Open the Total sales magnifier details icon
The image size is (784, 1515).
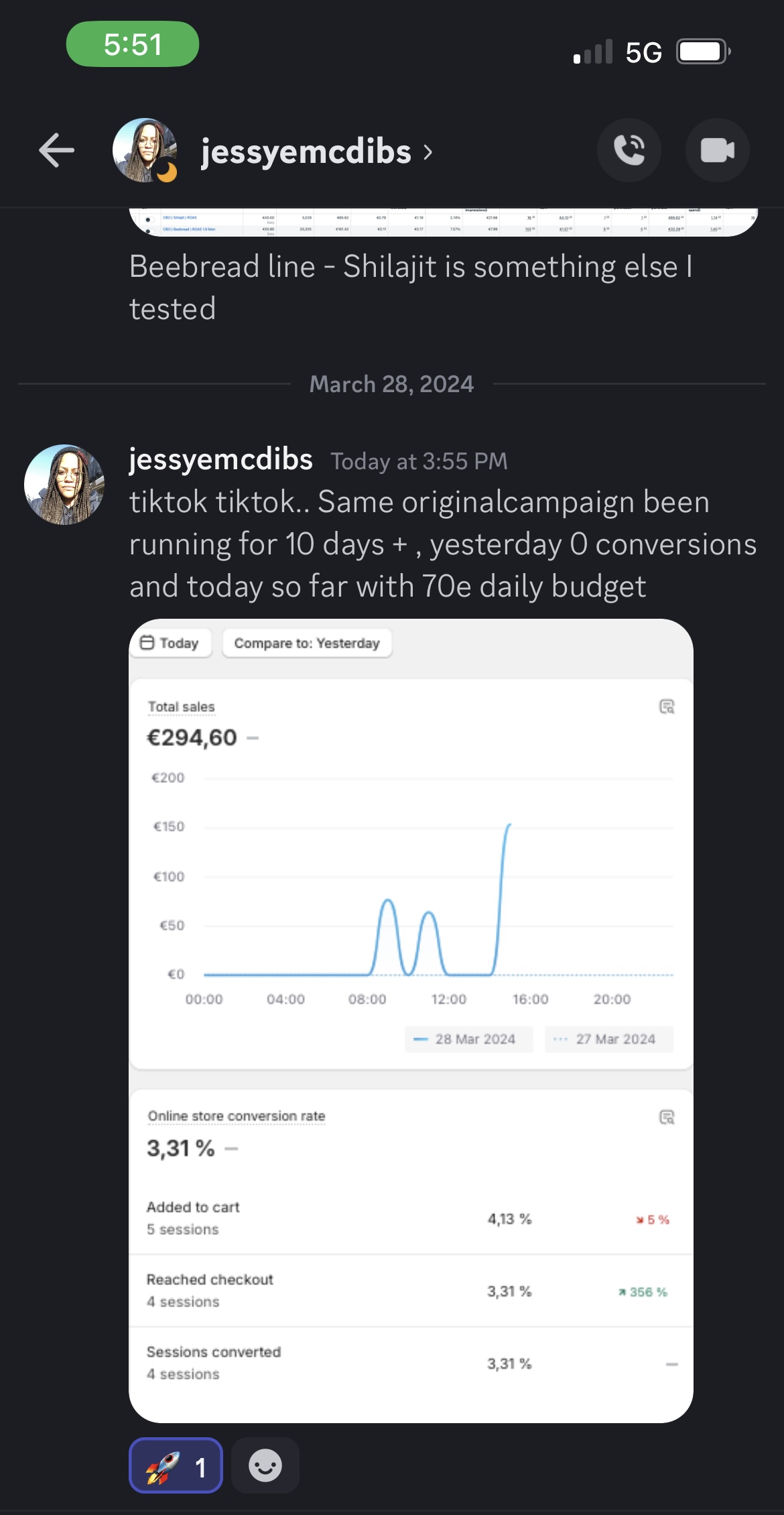click(666, 707)
